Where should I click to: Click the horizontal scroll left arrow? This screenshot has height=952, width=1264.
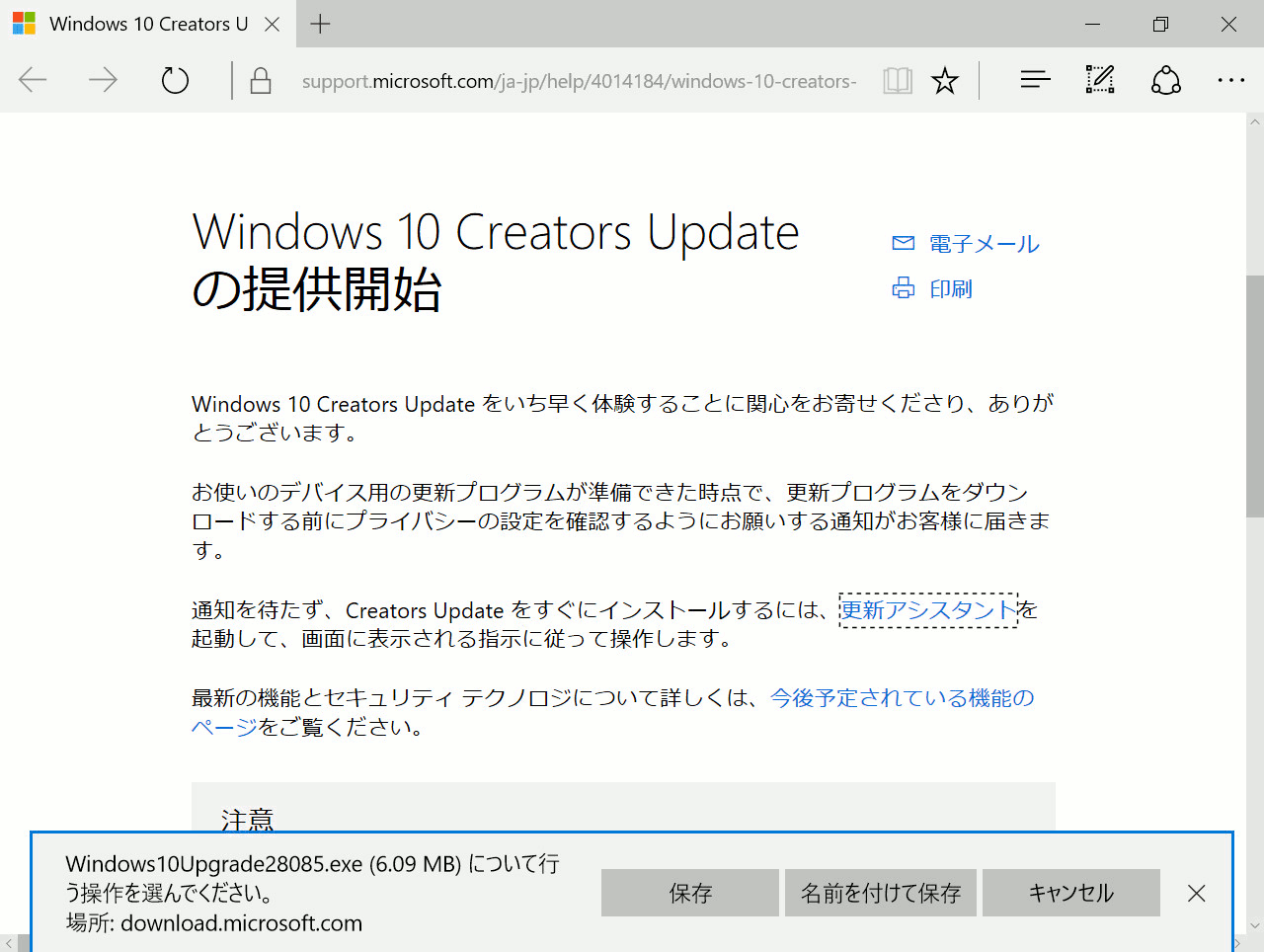(x=9, y=943)
